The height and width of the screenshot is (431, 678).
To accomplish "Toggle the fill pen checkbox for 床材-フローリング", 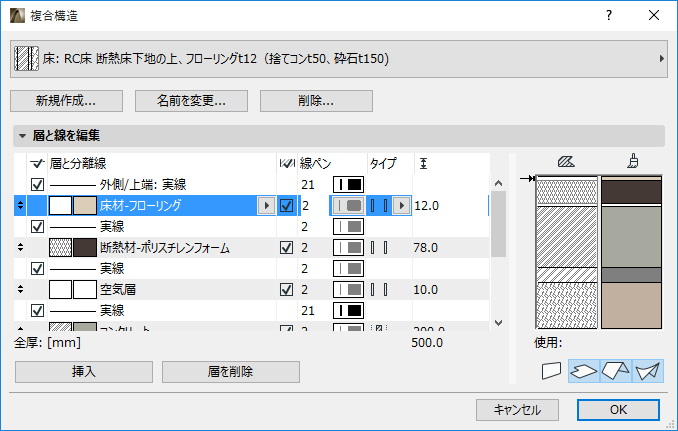I will (x=286, y=205).
